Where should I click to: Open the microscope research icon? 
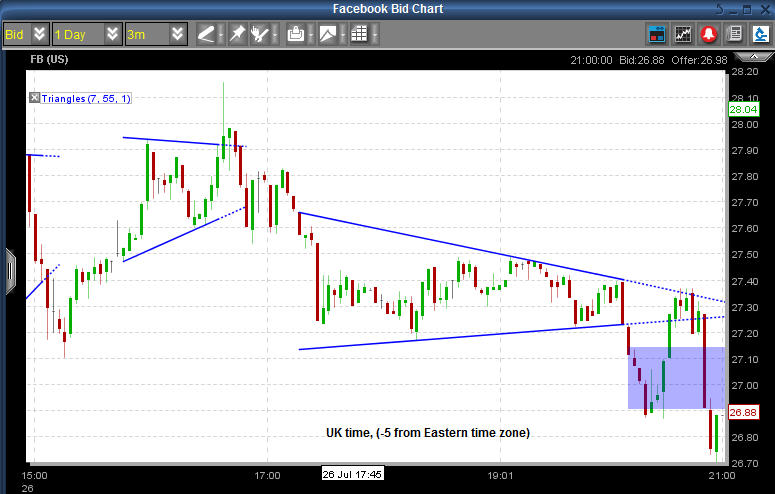coord(760,34)
